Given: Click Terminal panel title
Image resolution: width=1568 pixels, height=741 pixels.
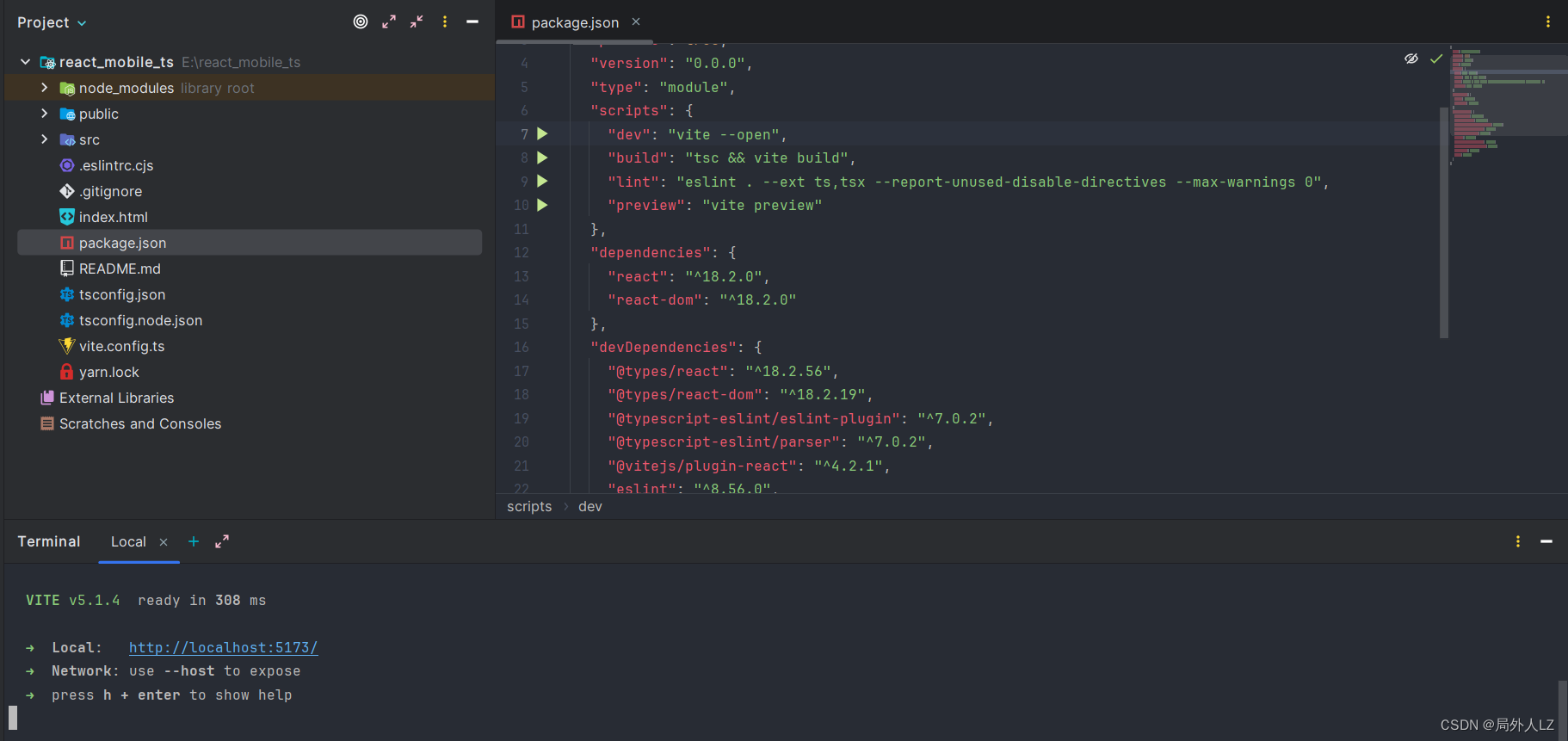Looking at the screenshot, I should tap(49, 541).
